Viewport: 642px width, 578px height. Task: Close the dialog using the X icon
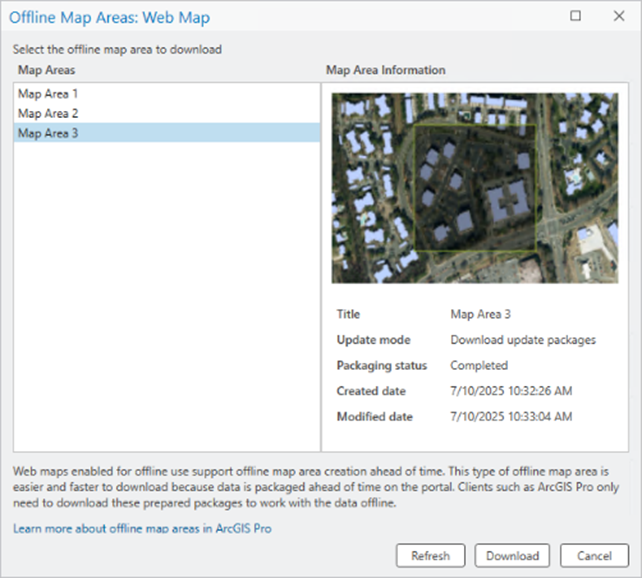(617, 17)
